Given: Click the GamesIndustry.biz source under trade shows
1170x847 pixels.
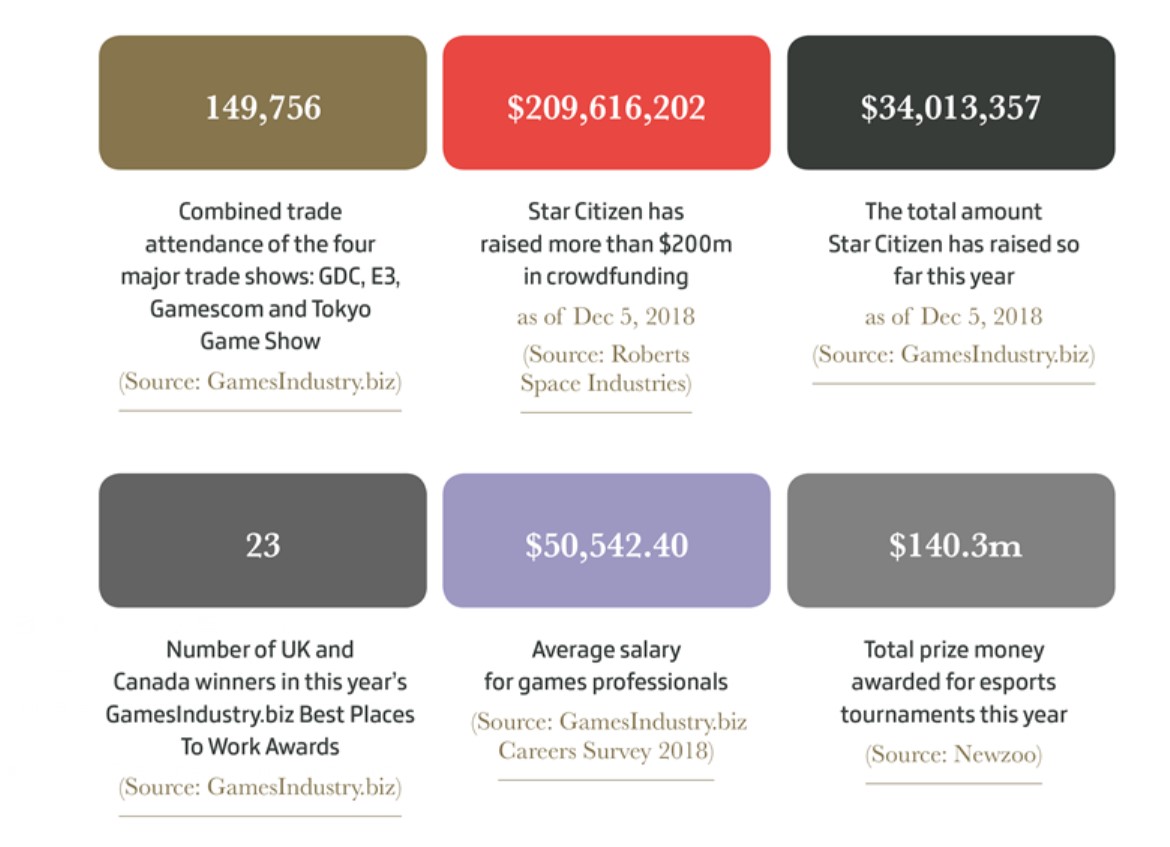Looking at the screenshot, I should pos(260,381).
